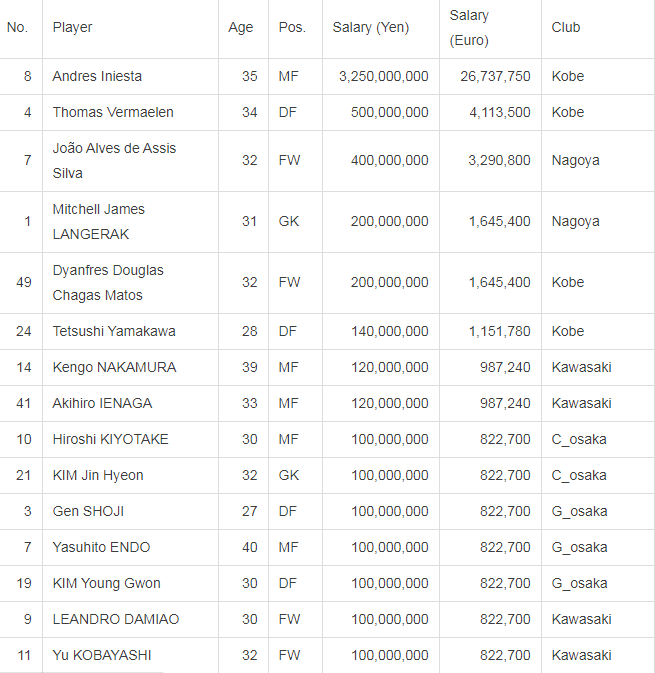Select the Andres Iniesta player name
Screen dimensions: 655x673
point(97,76)
